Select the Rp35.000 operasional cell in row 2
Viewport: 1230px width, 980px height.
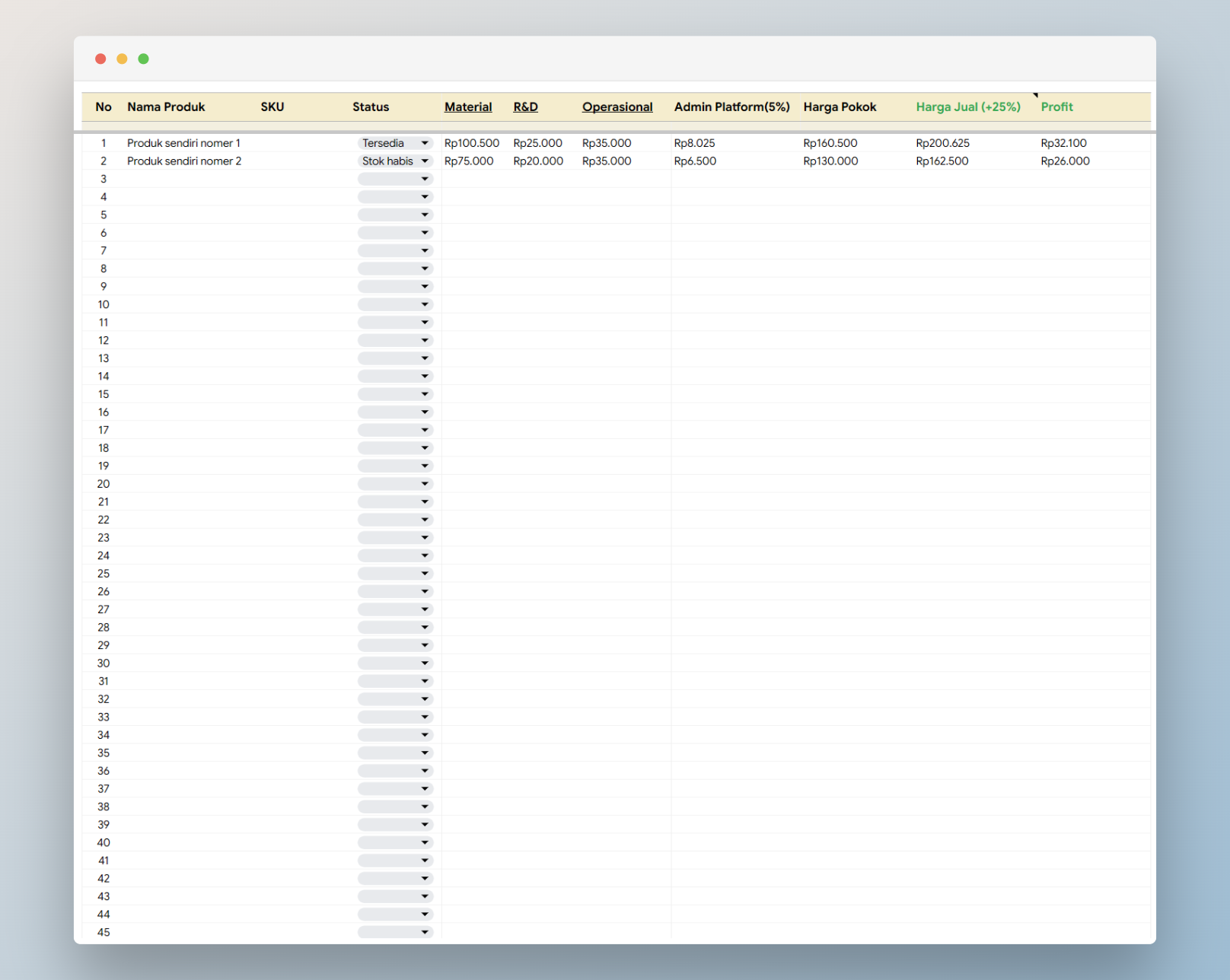coord(607,161)
